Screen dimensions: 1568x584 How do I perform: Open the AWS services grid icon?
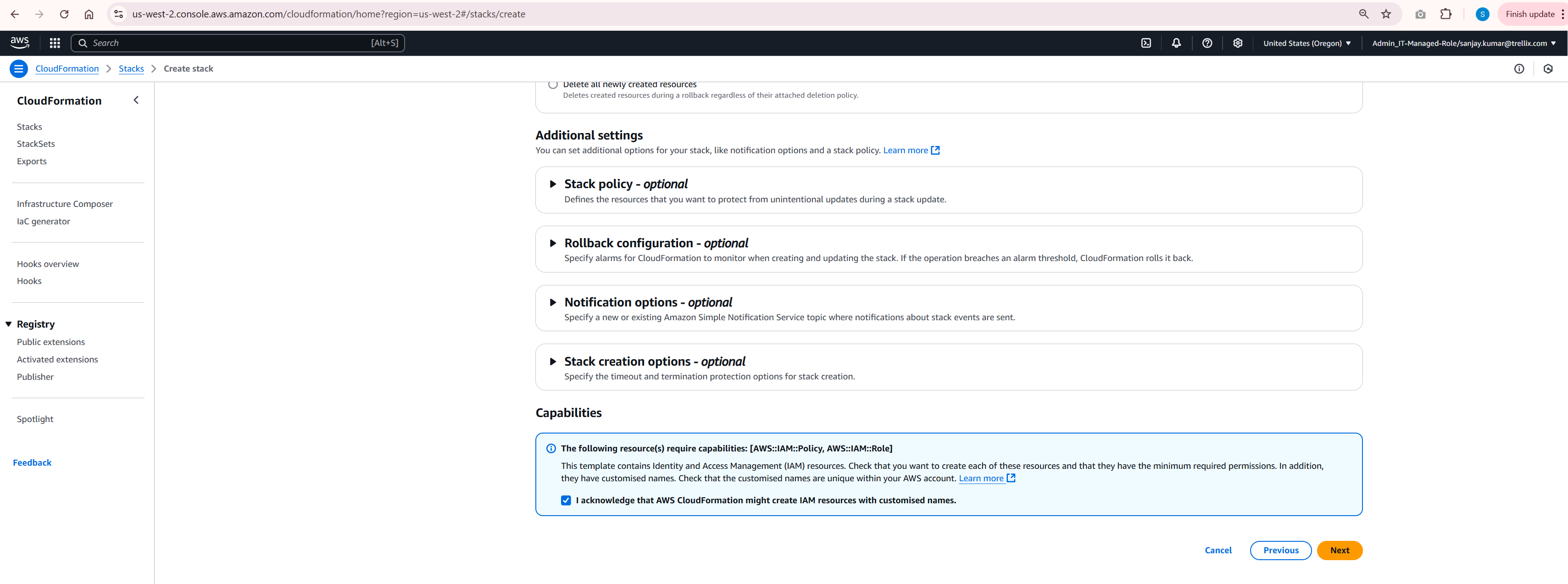point(54,43)
